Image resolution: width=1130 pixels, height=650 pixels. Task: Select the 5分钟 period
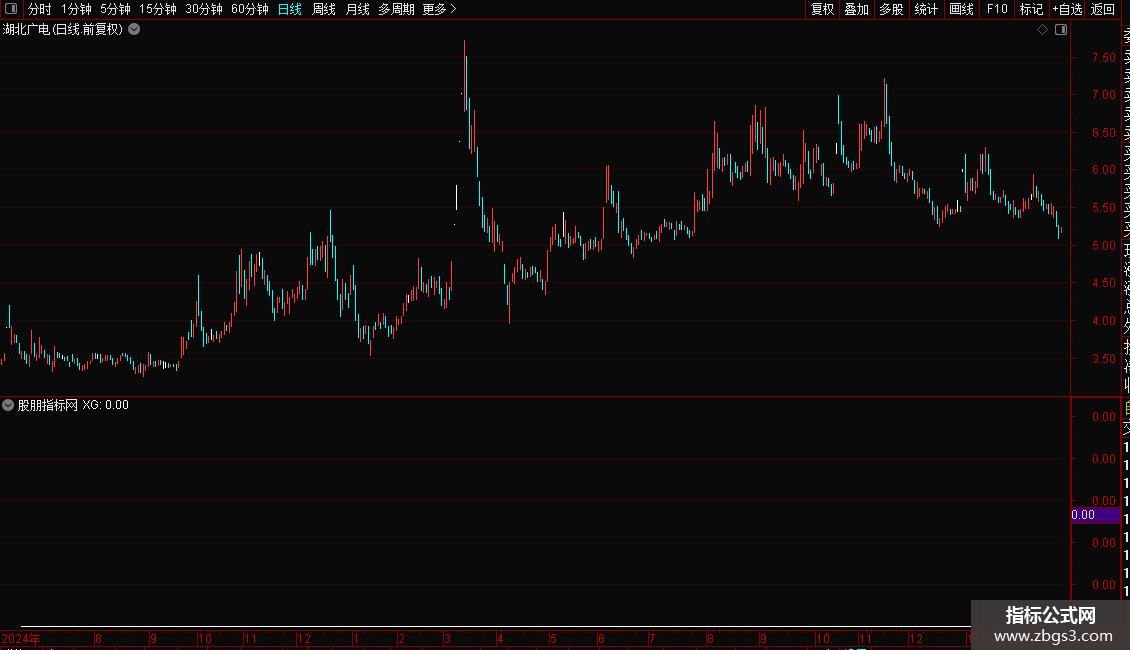point(115,9)
